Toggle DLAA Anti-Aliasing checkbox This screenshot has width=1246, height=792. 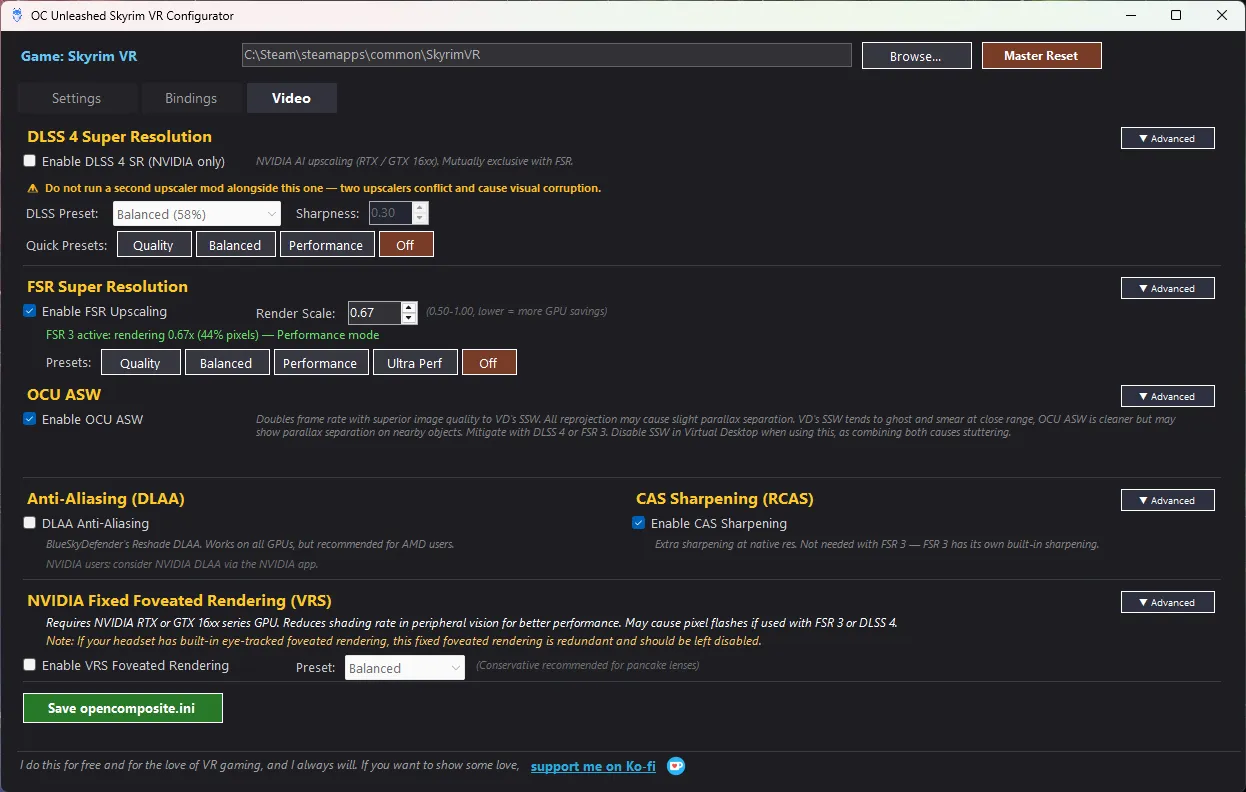(30, 523)
